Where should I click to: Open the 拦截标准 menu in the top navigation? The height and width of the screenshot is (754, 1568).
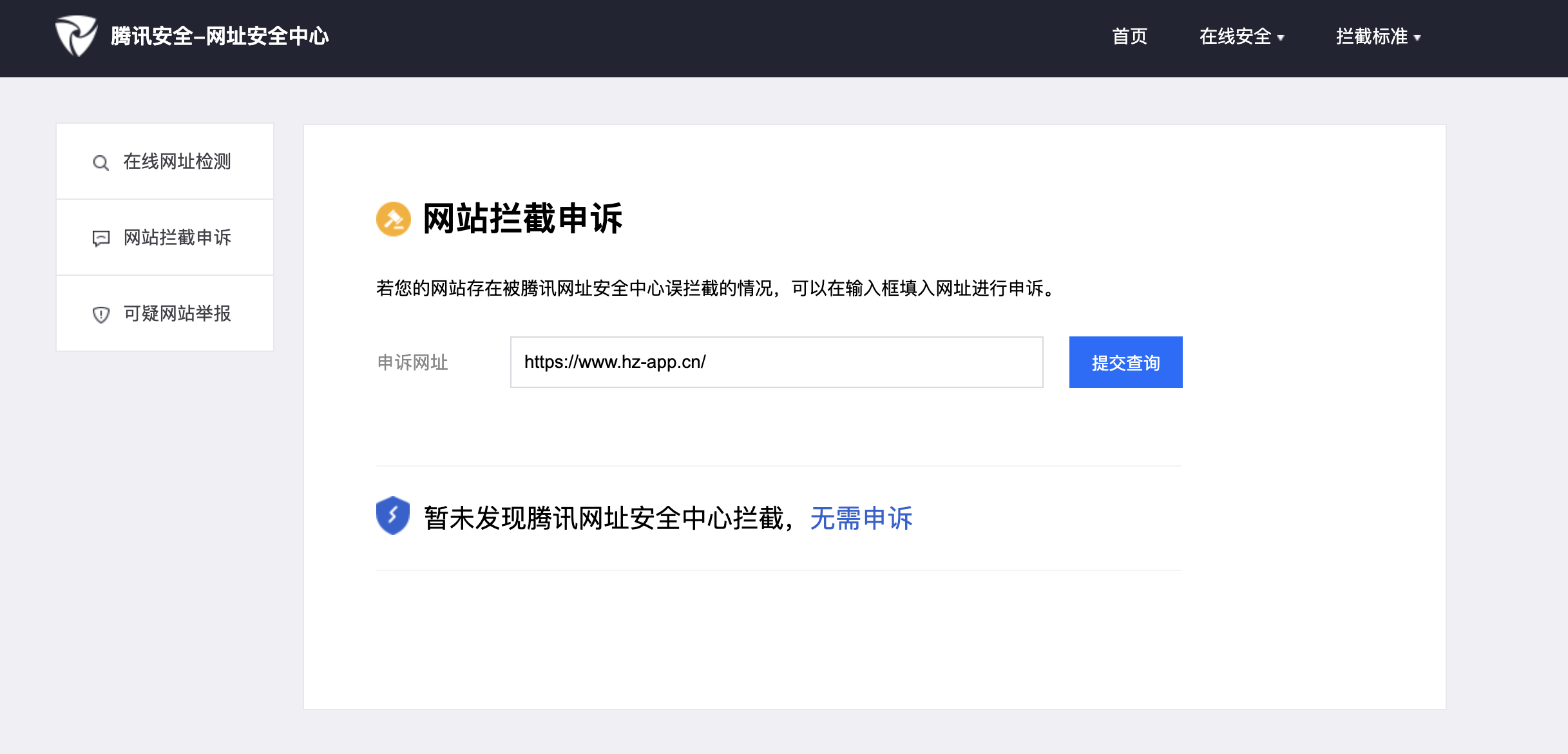[x=1372, y=36]
